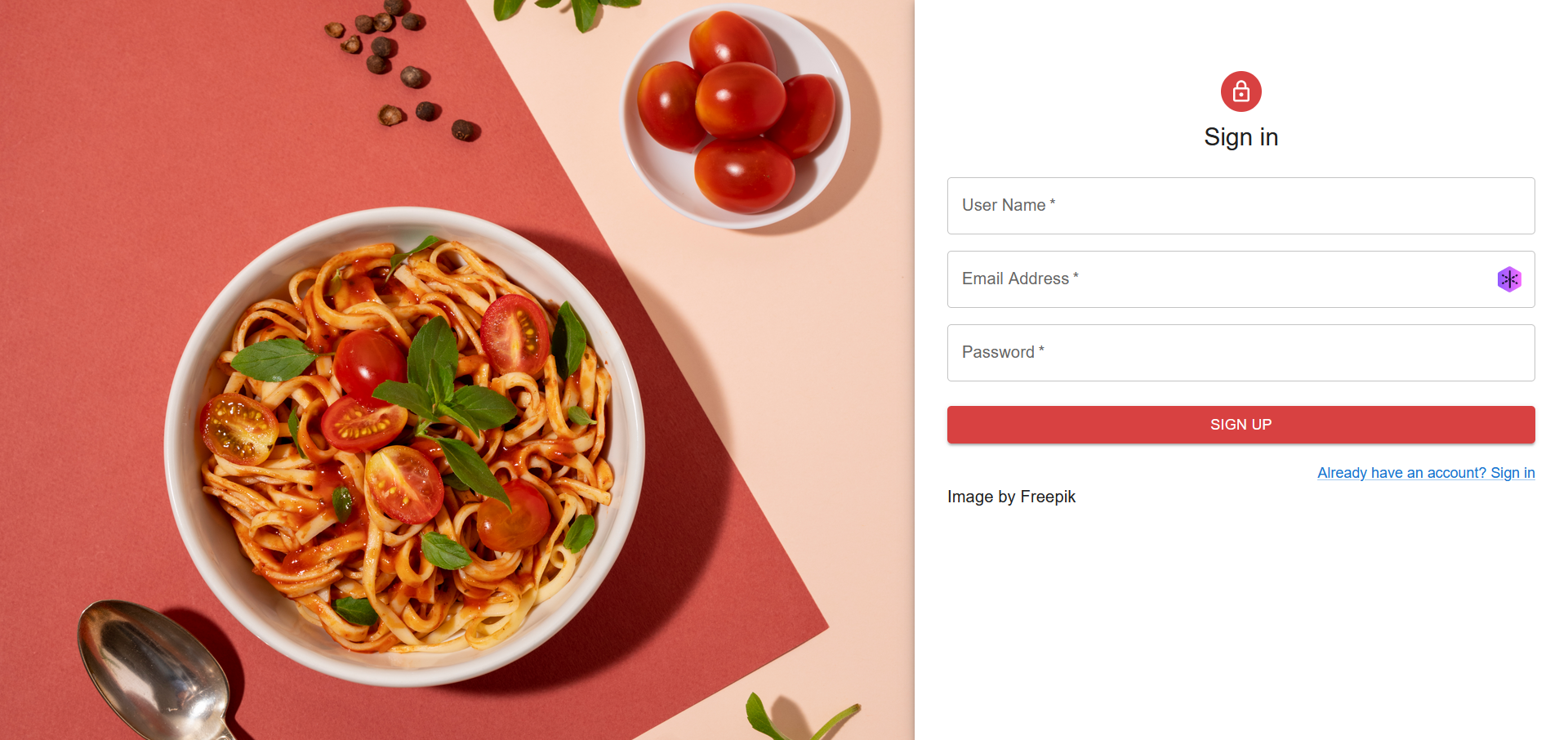Click the 'User Name *' label text
The image size is (1568, 740).
click(x=1009, y=205)
